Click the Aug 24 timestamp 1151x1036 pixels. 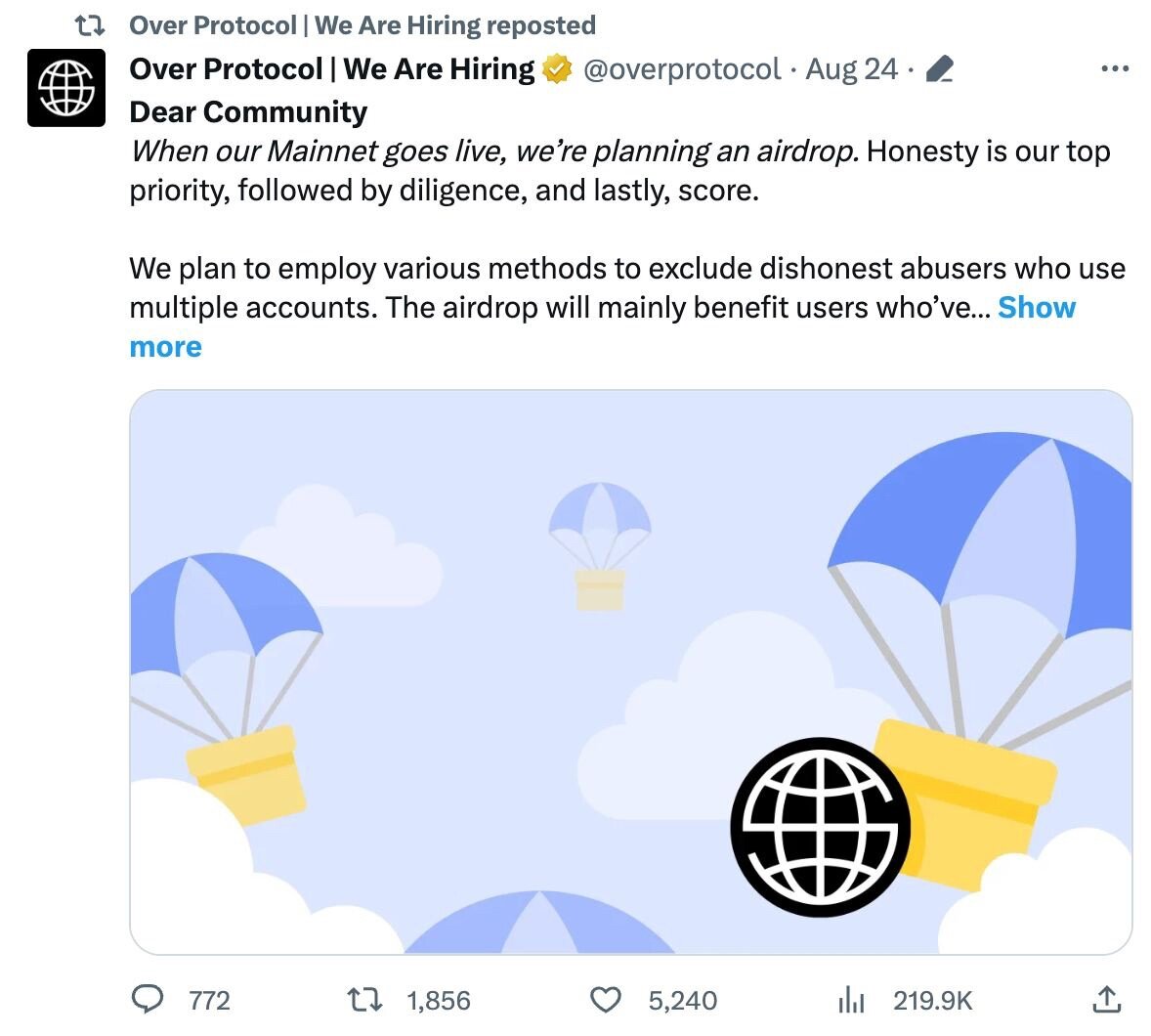[x=850, y=68]
